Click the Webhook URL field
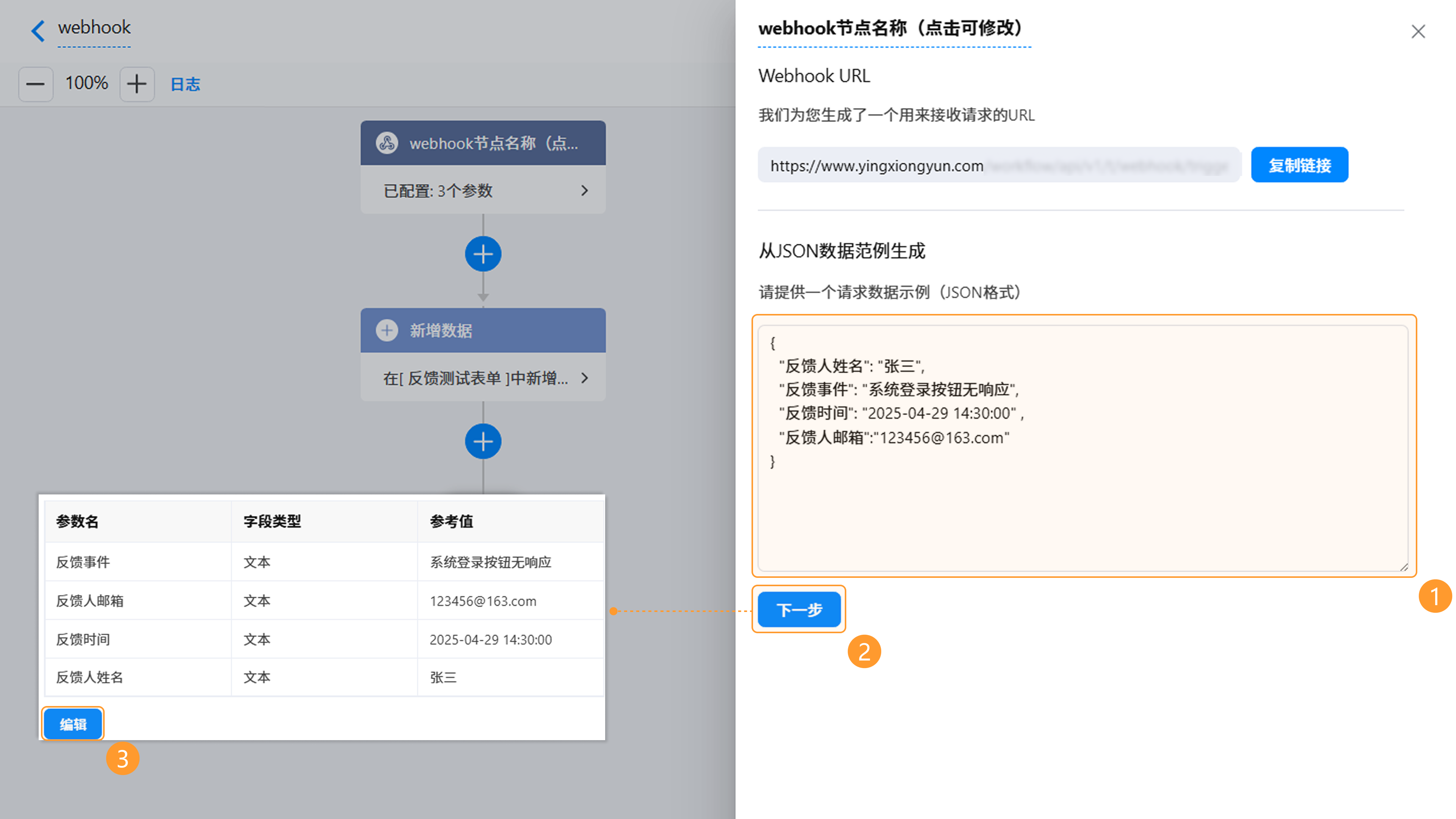 click(x=999, y=165)
